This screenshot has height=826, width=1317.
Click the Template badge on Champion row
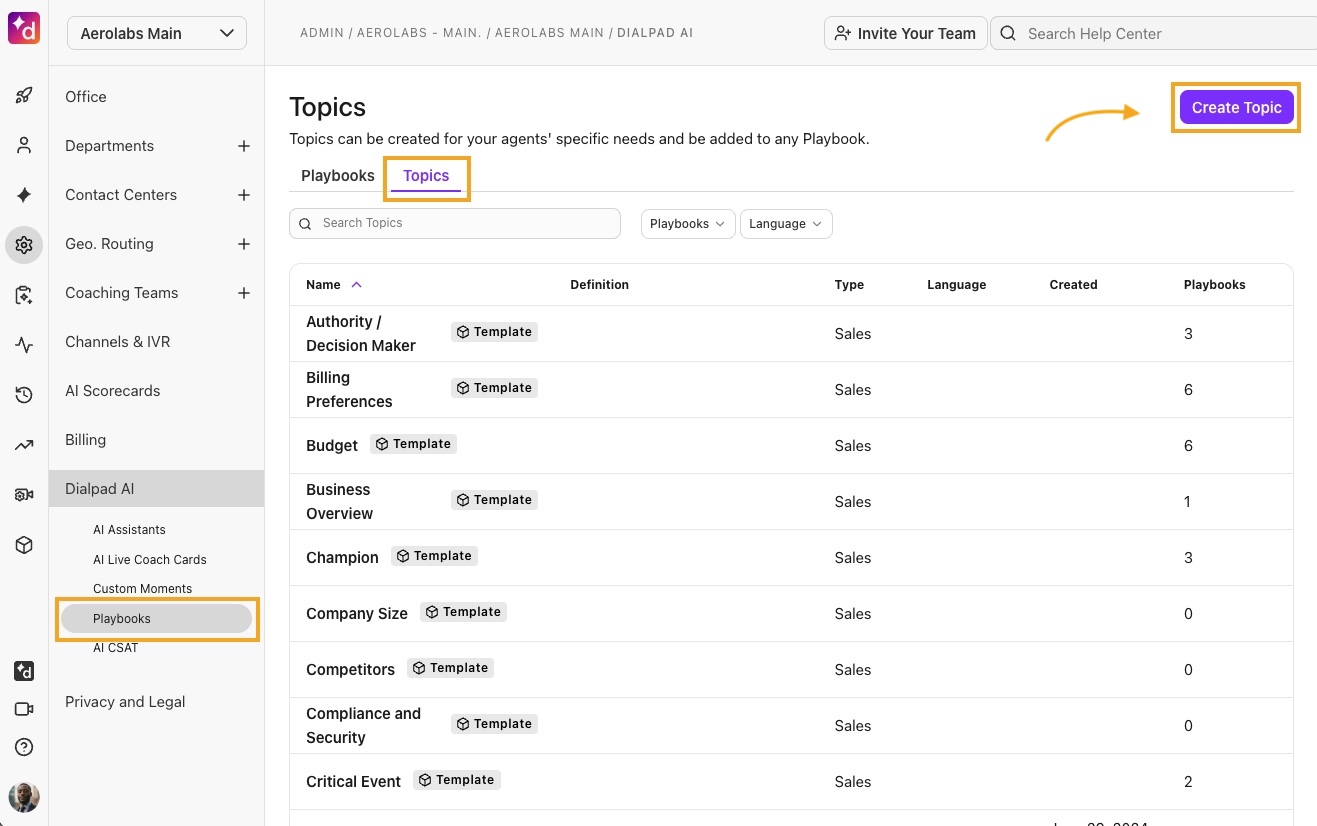tap(434, 556)
